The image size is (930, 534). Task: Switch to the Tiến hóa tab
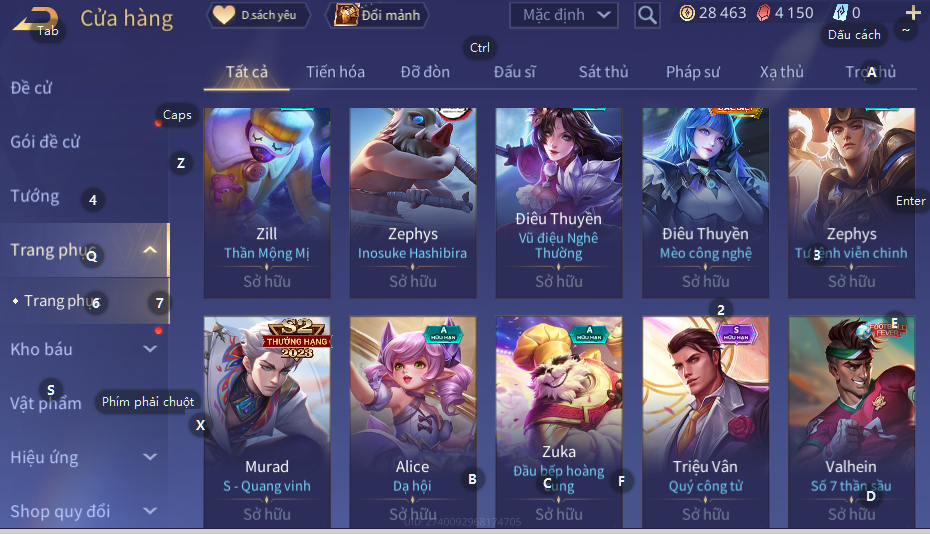tap(335, 72)
